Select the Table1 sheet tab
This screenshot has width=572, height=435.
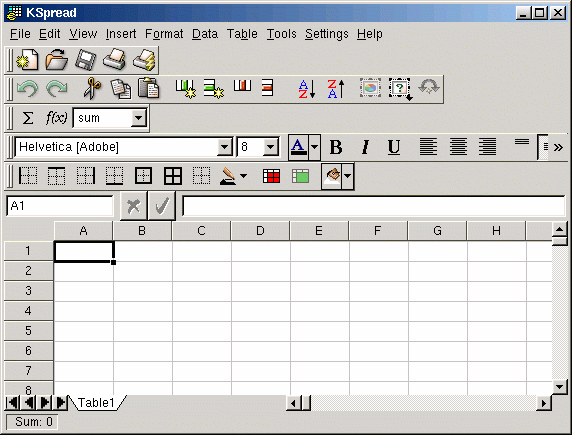click(x=96, y=403)
